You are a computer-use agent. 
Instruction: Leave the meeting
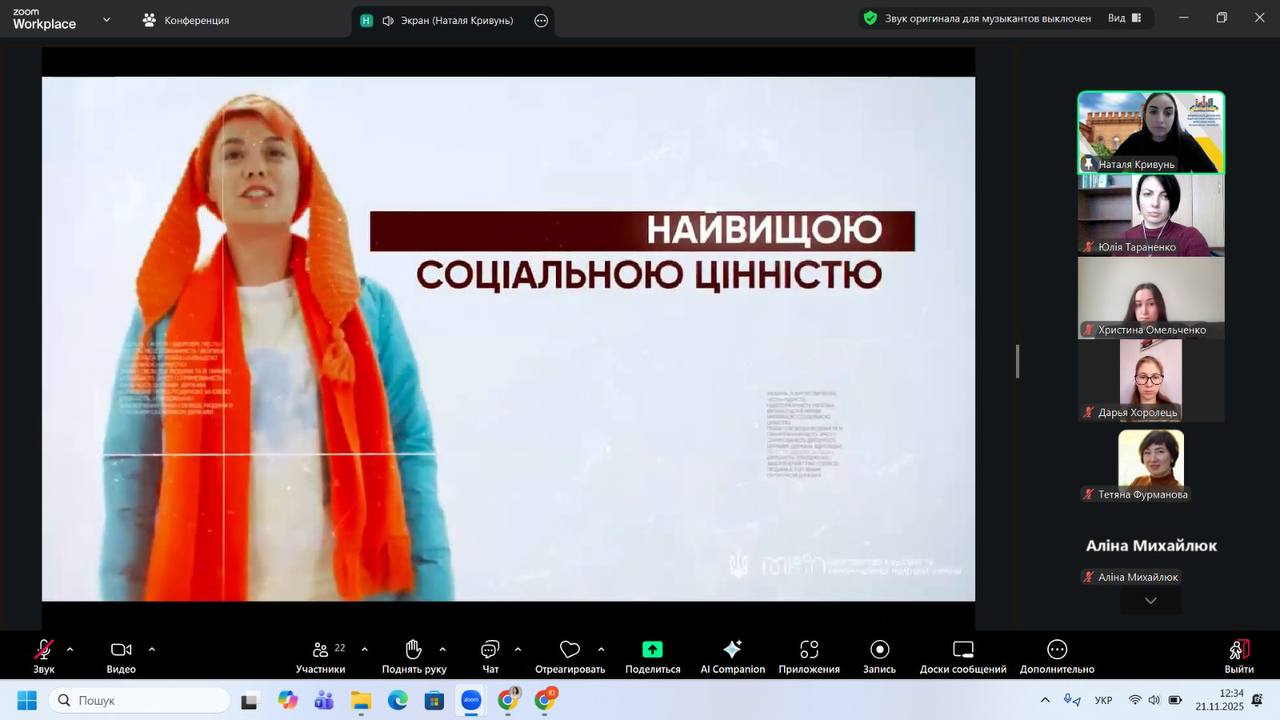tap(1238, 656)
